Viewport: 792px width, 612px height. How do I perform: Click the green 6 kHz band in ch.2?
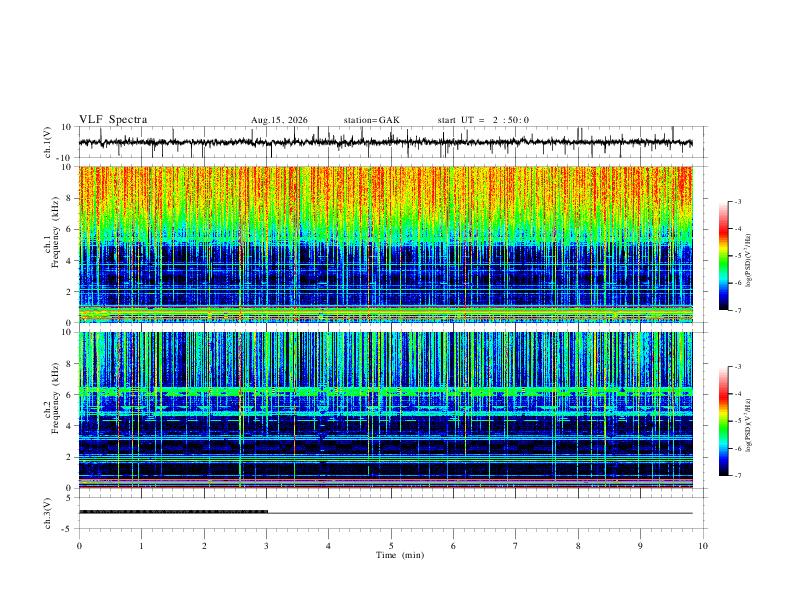[386, 391]
